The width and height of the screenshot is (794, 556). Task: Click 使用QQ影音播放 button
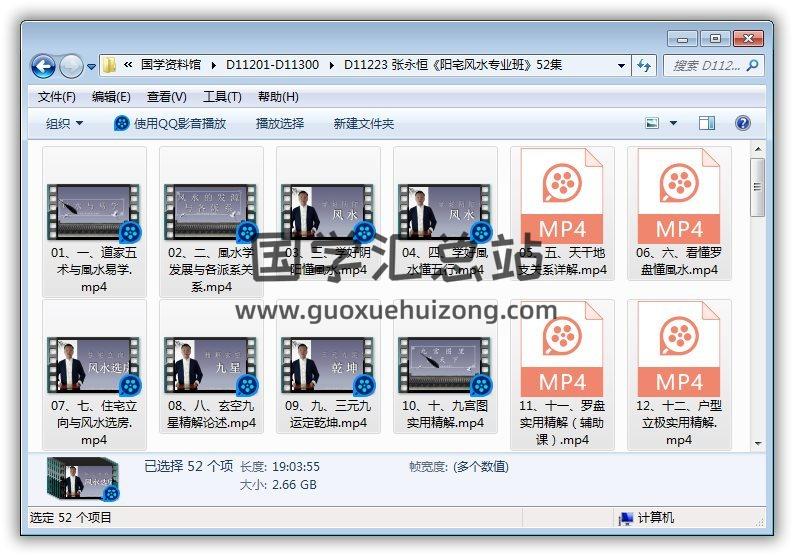click(170, 123)
